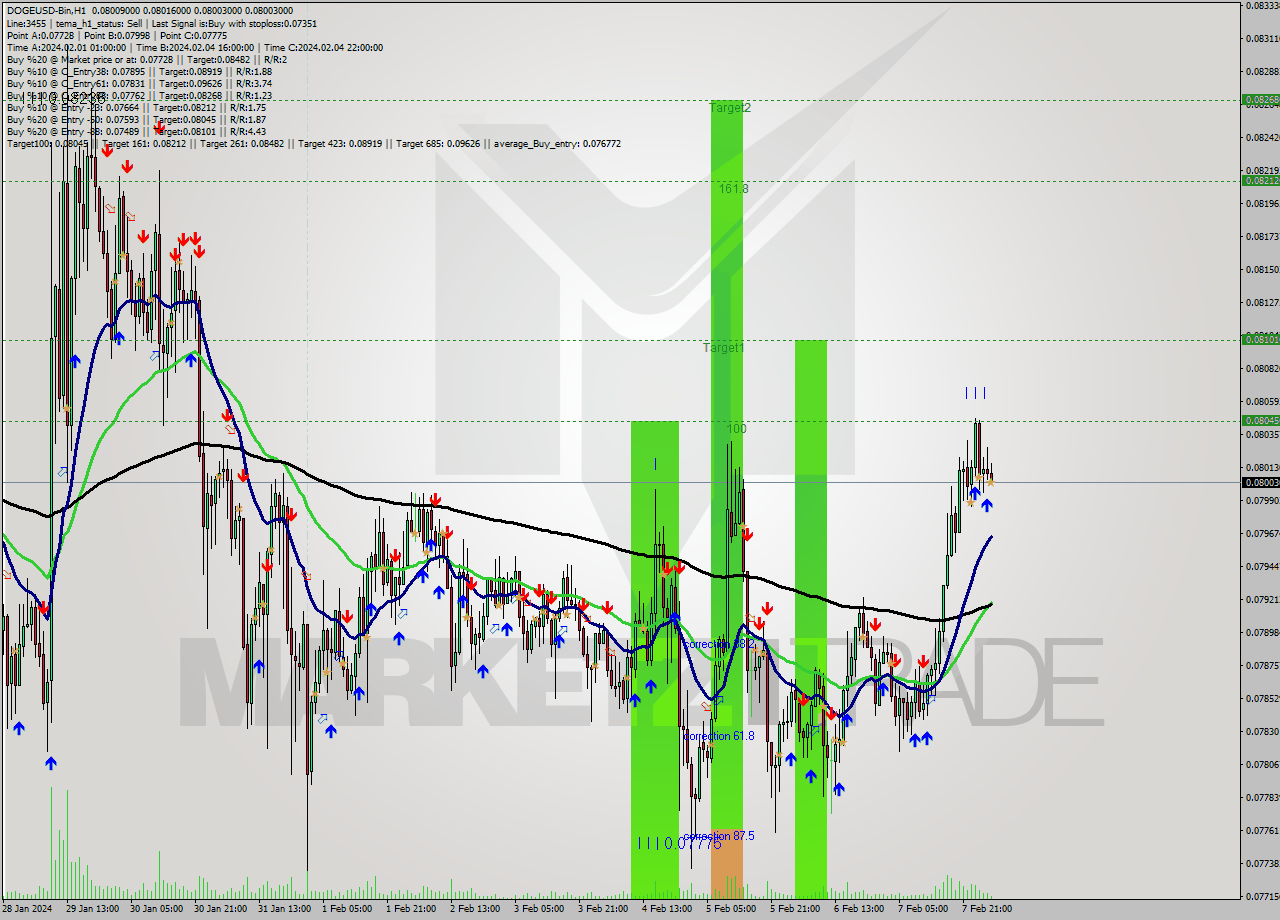
Task: Select the 31 Jan 13:00 time label
Action: tap(284, 909)
